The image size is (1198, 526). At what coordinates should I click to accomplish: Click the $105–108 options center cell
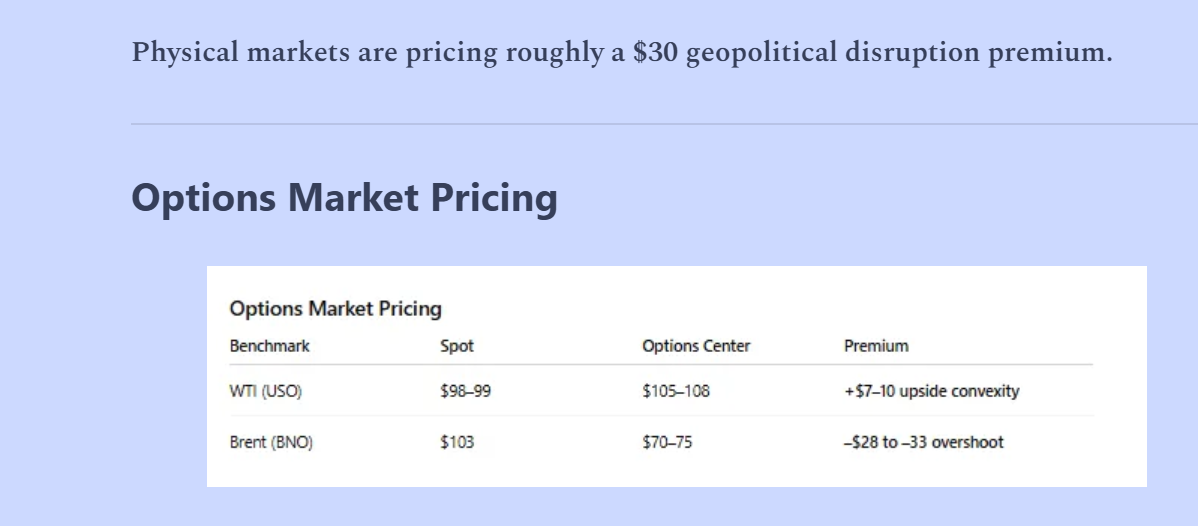coord(676,391)
